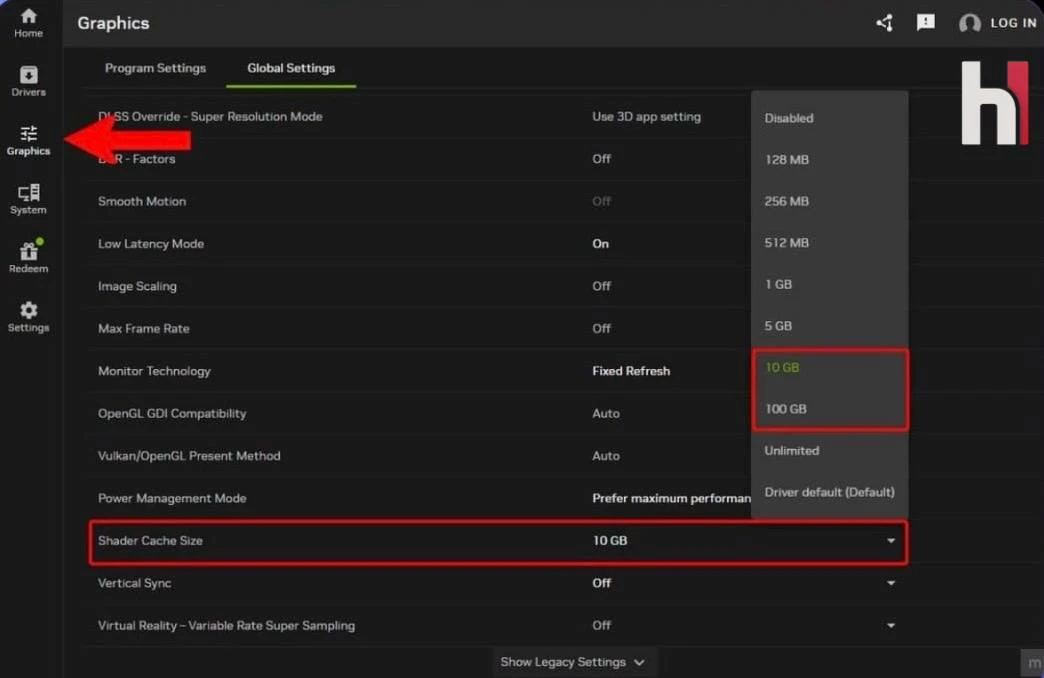Select Disabled in the dropdown list
The image size is (1044, 678).
tap(789, 118)
